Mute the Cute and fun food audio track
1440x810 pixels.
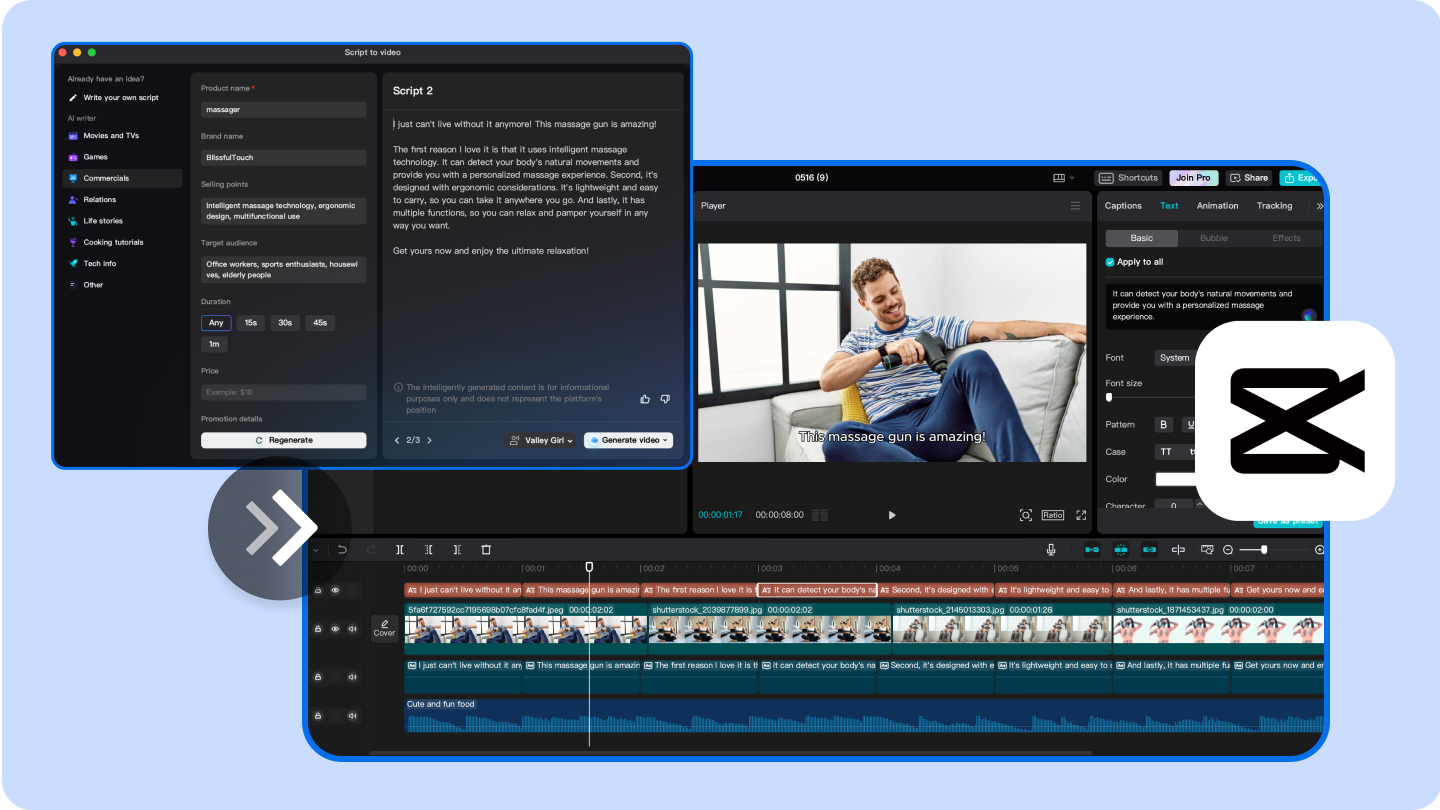[x=352, y=716]
